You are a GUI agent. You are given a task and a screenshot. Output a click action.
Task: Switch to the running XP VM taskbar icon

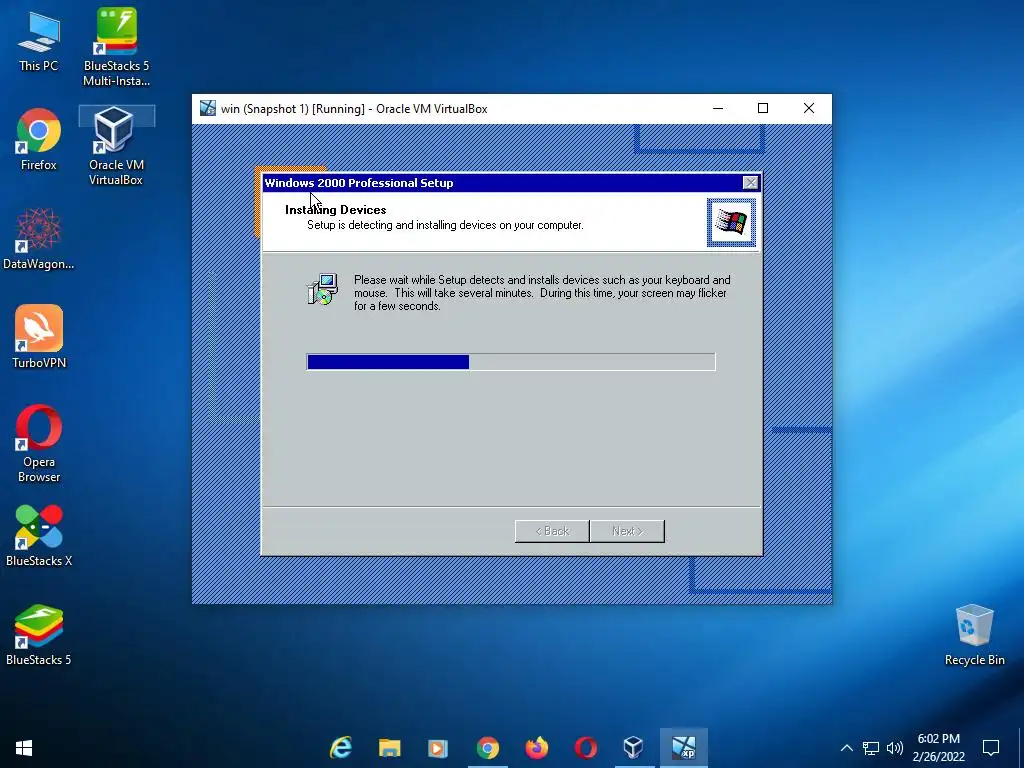(x=684, y=748)
